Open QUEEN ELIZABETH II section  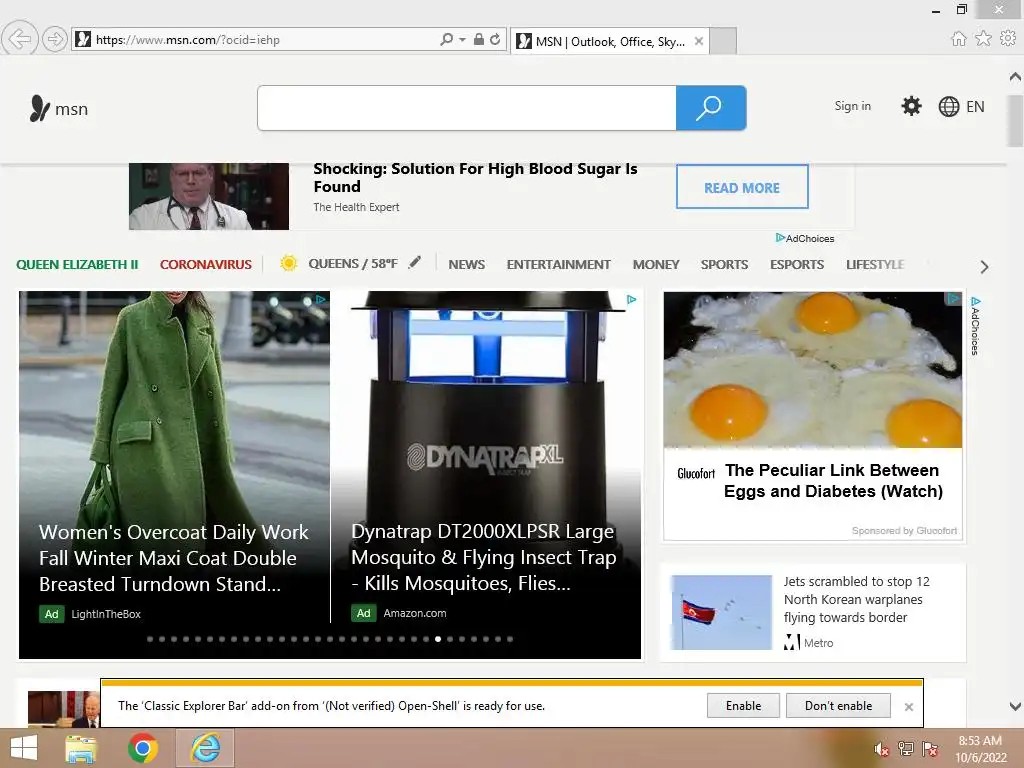pyautogui.click(x=77, y=264)
